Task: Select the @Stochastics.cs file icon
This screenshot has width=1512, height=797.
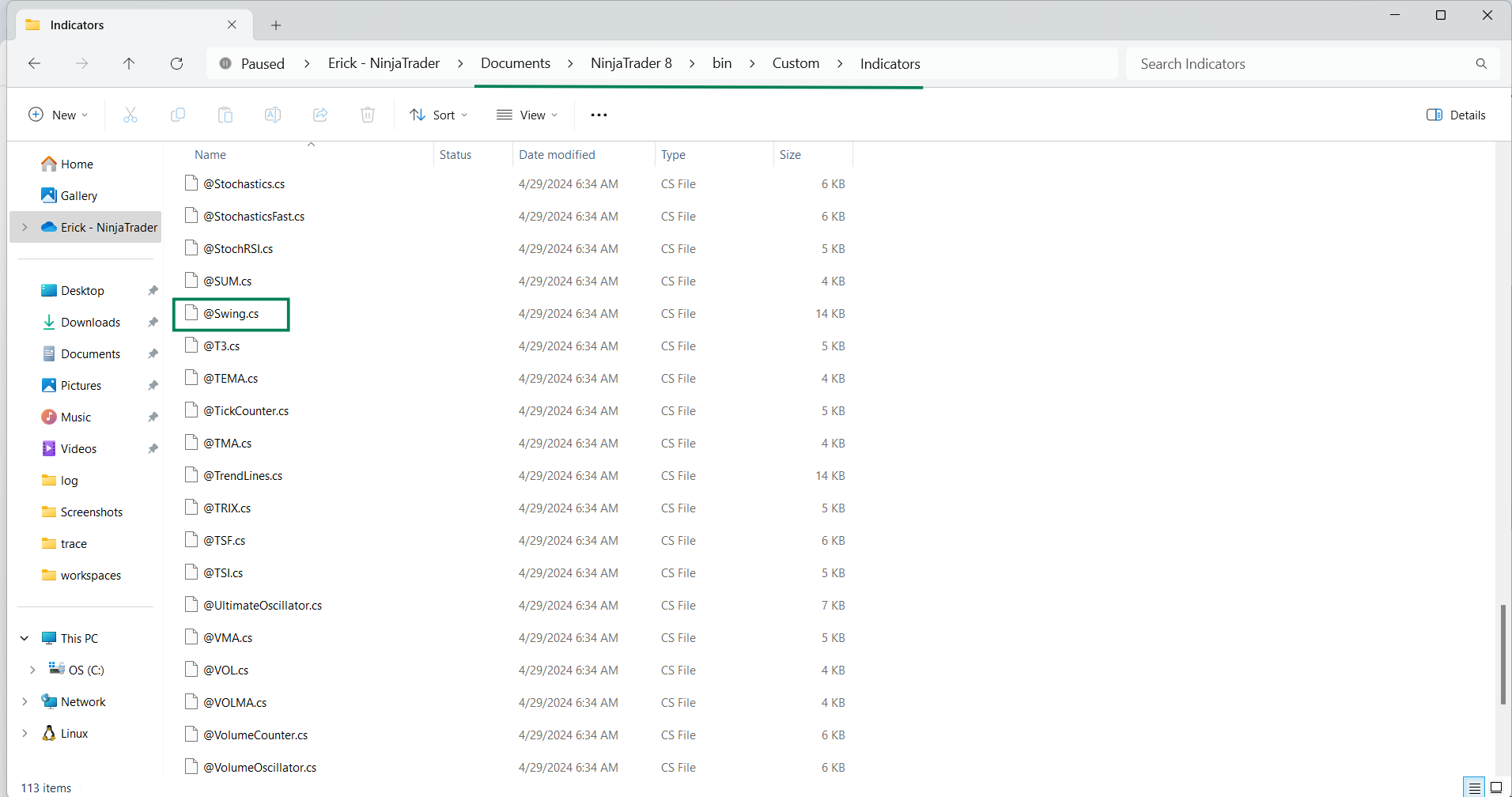Action: click(191, 183)
